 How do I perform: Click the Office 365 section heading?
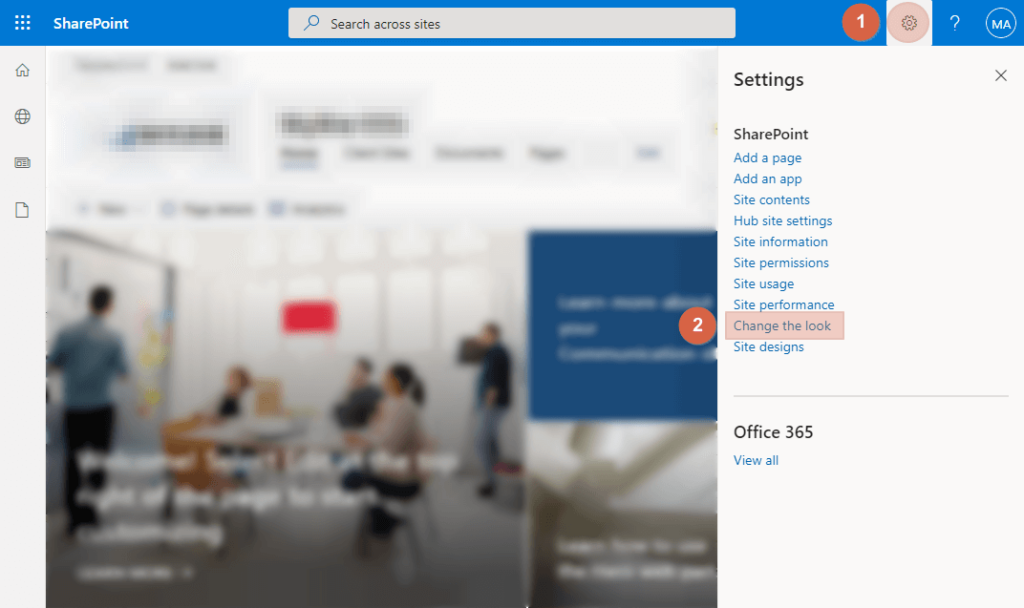coord(773,432)
